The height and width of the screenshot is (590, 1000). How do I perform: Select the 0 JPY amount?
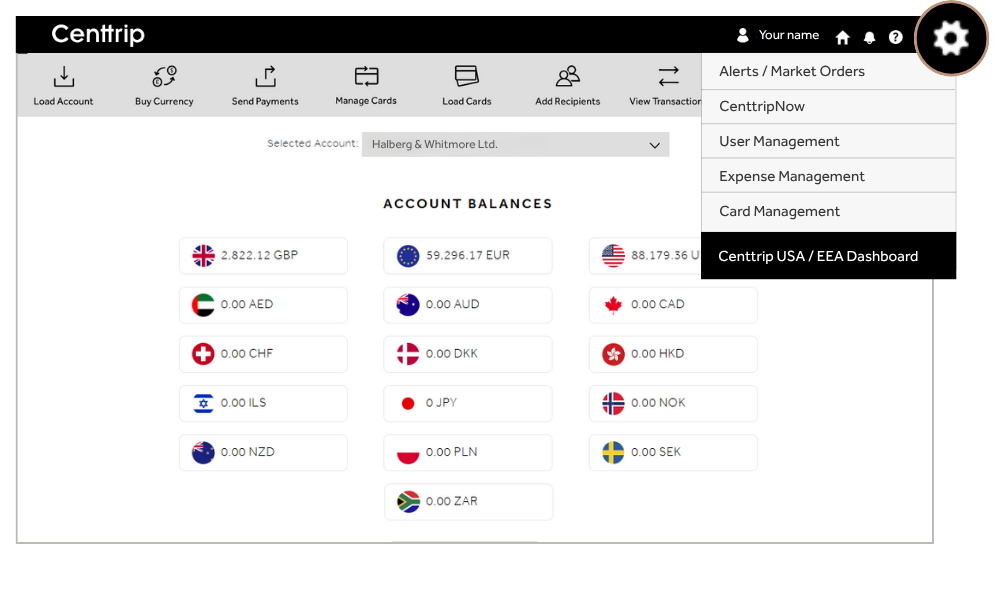pyautogui.click(x=441, y=402)
